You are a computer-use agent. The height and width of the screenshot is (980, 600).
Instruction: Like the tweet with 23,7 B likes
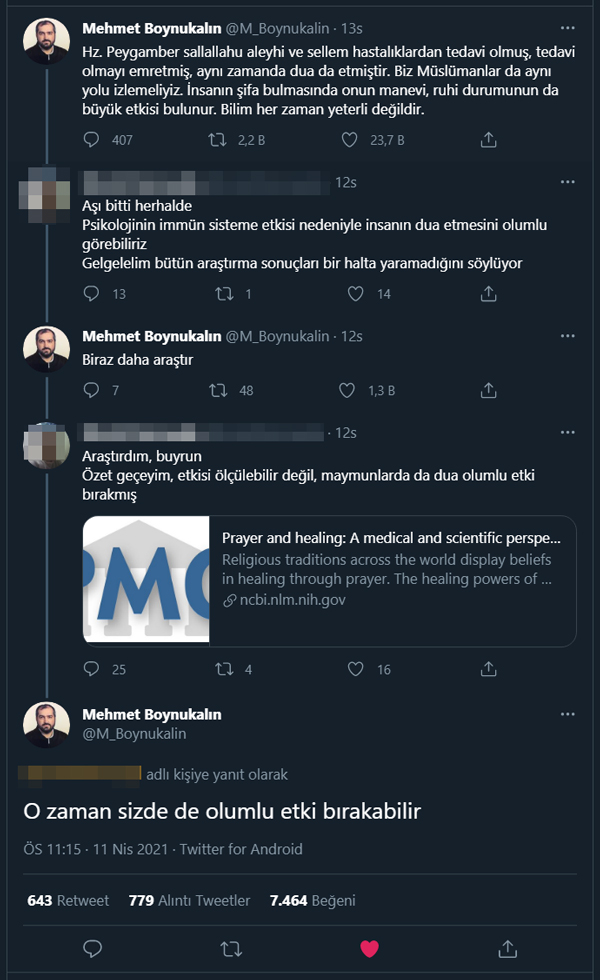pos(350,140)
